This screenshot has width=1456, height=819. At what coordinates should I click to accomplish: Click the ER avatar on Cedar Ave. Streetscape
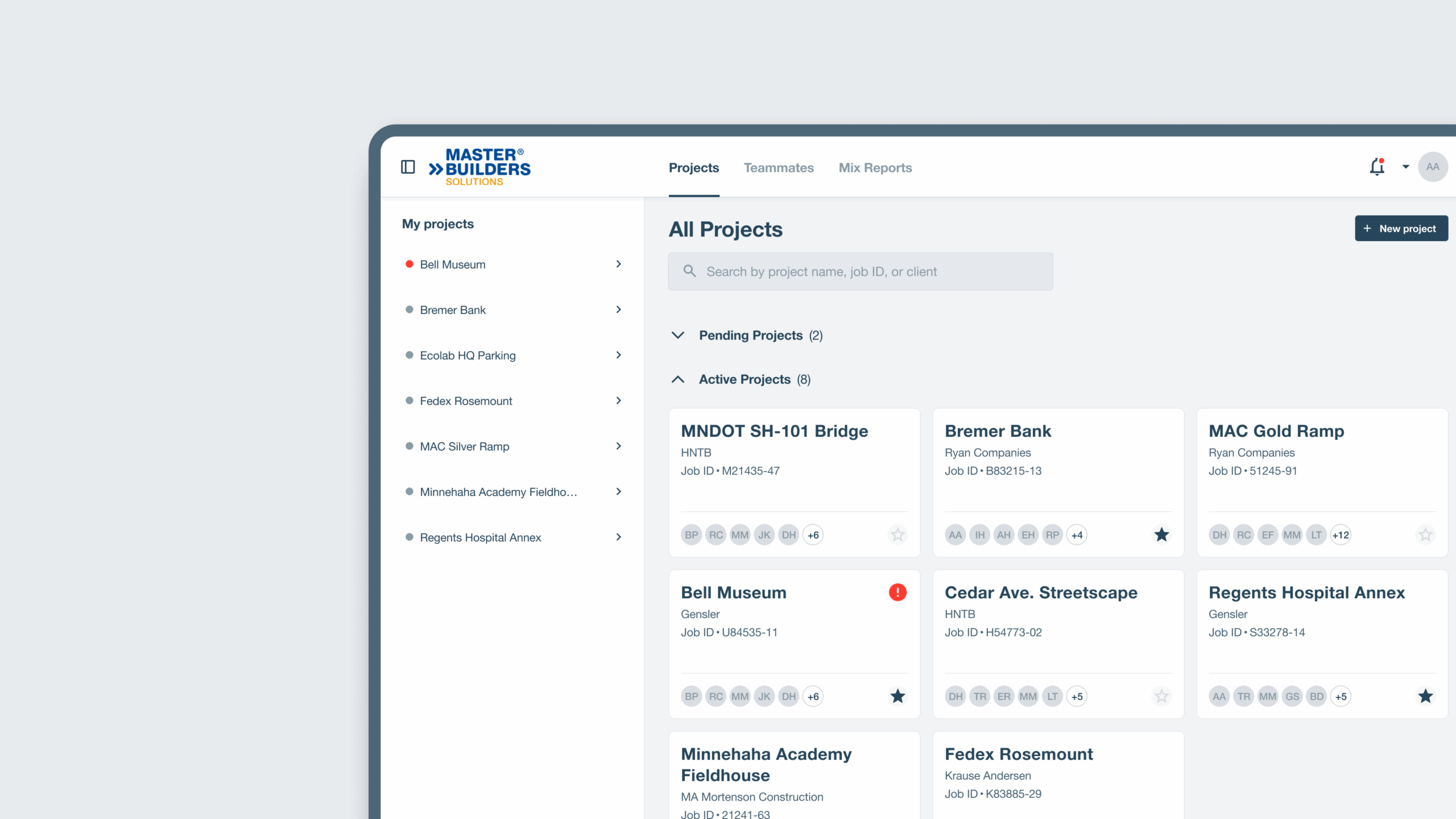point(1004,696)
